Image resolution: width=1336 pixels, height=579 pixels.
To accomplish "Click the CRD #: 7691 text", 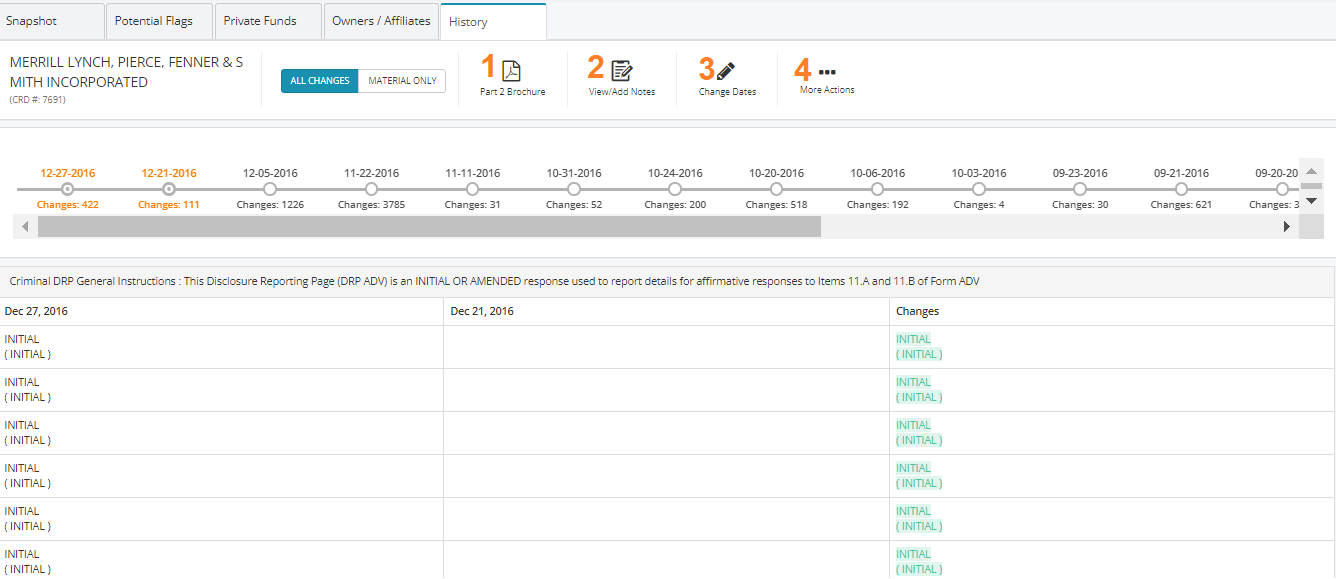I will pyautogui.click(x=38, y=100).
